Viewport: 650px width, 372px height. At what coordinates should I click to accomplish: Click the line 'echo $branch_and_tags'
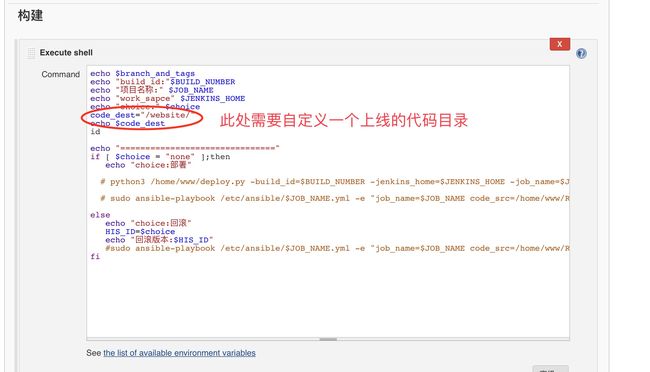[x=143, y=73]
